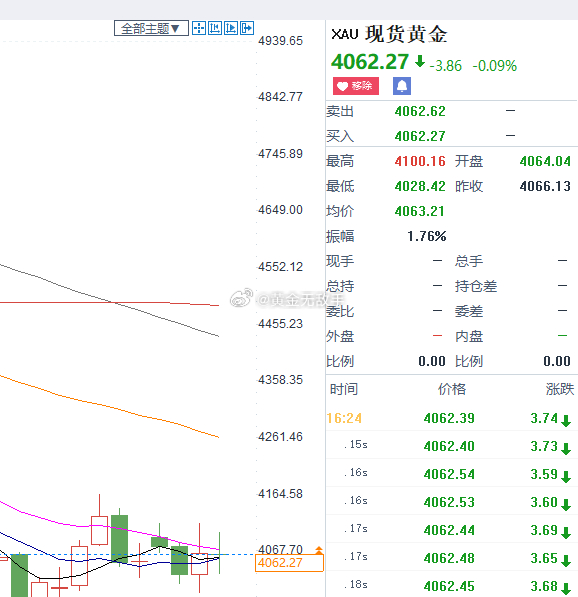Click the green down arrow beside 4062.27

420,61
